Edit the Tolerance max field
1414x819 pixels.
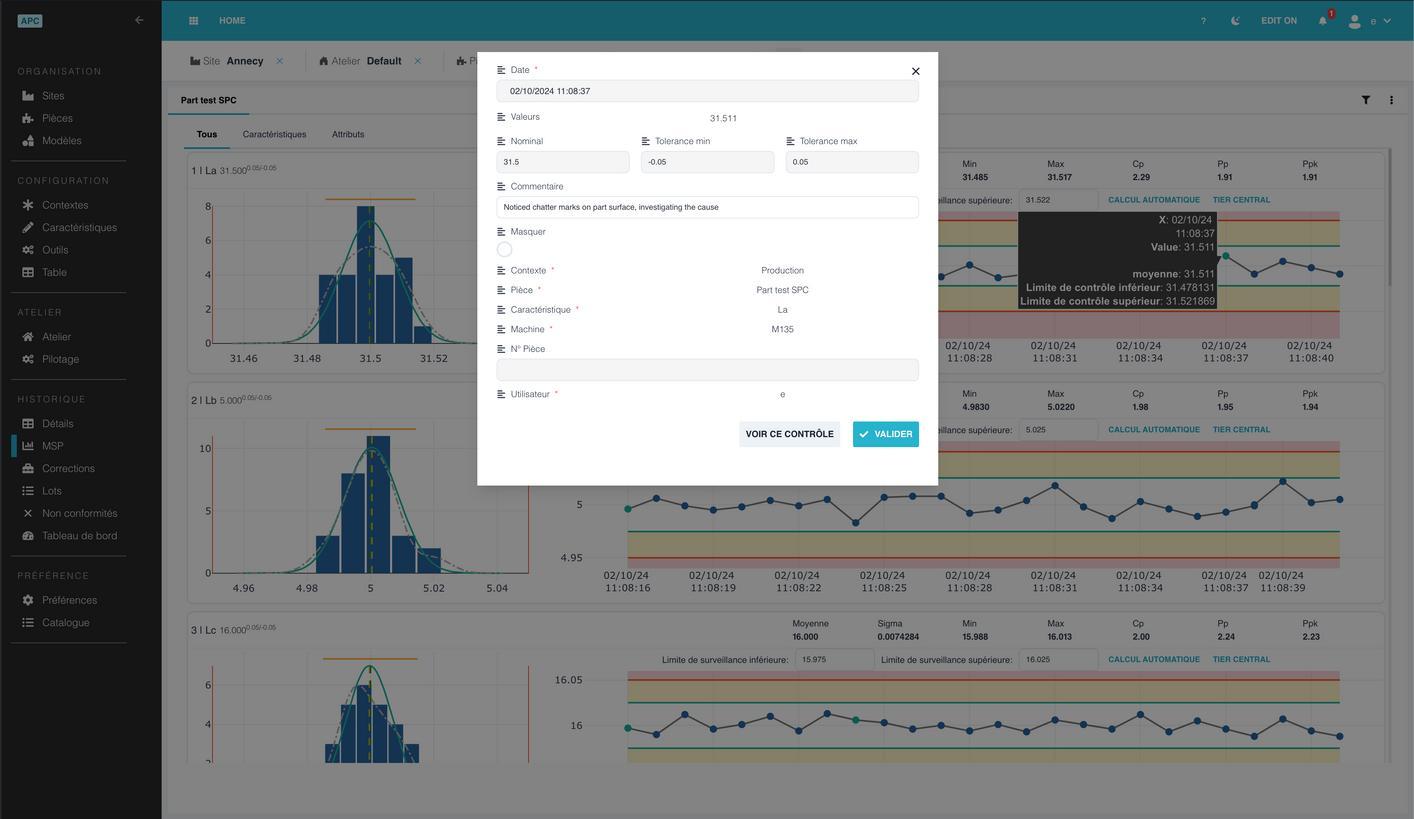(x=852, y=162)
